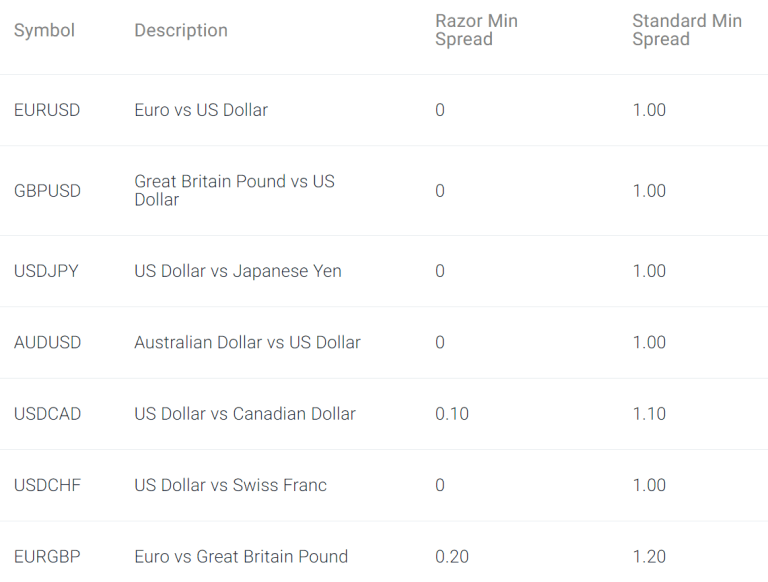This screenshot has width=768, height=582.
Task: Click Euro vs Great Britain Pound description
Action: coord(241,557)
